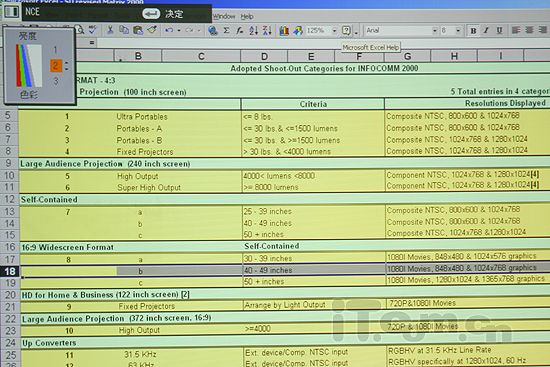The image size is (550, 367).
Task: Click the AutoSum sigma icon
Action: tap(227, 31)
